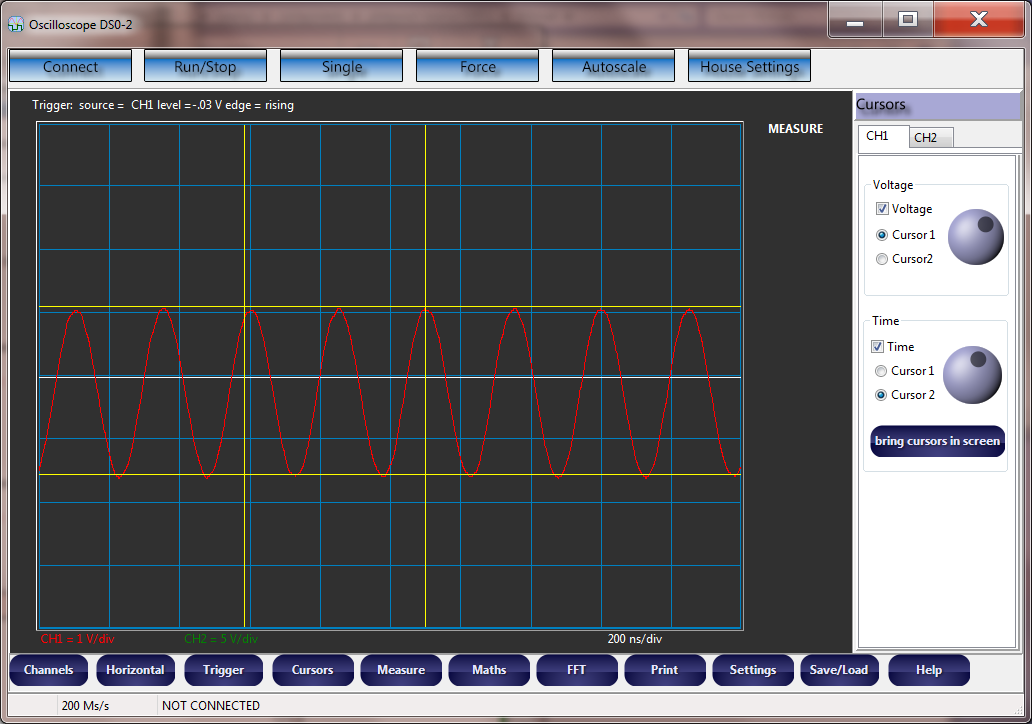The image size is (1032, 724).
Task: Open the Print panel
Action: pos(664,670)
